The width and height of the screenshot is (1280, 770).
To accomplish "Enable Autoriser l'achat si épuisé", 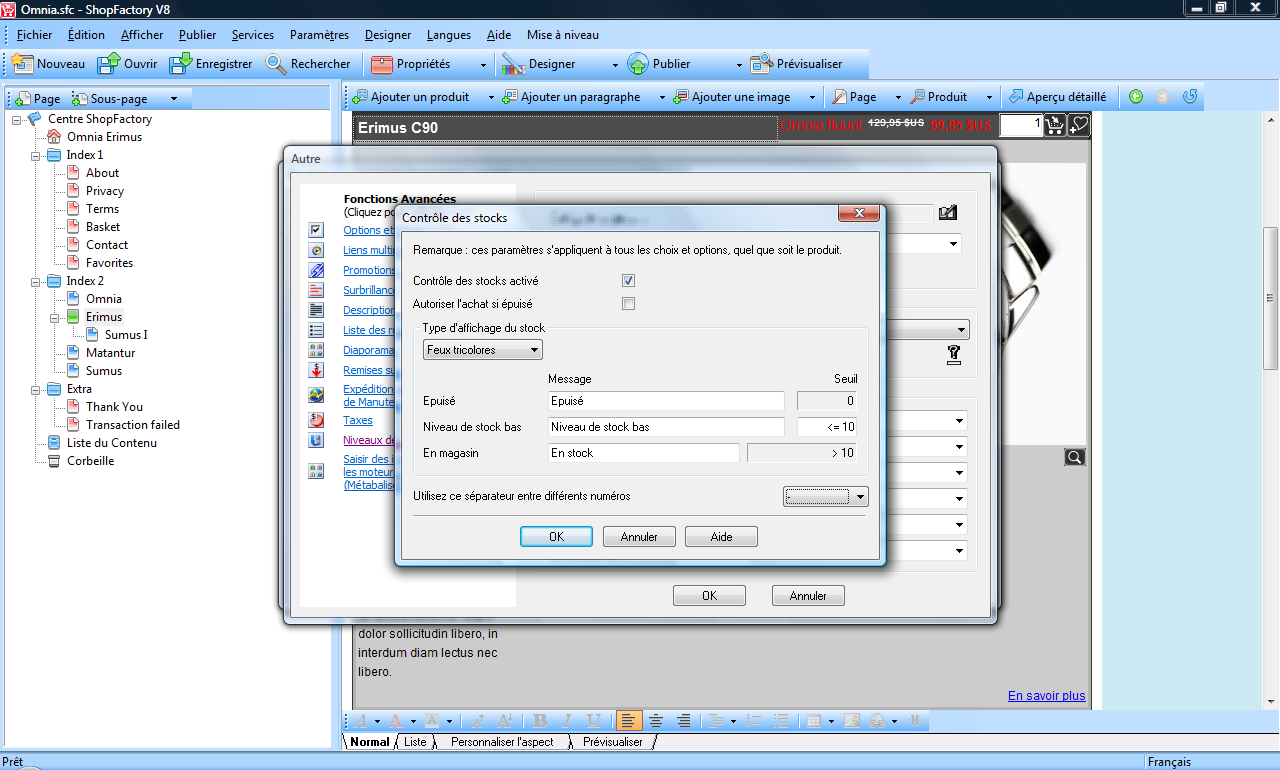I will 628,304.
